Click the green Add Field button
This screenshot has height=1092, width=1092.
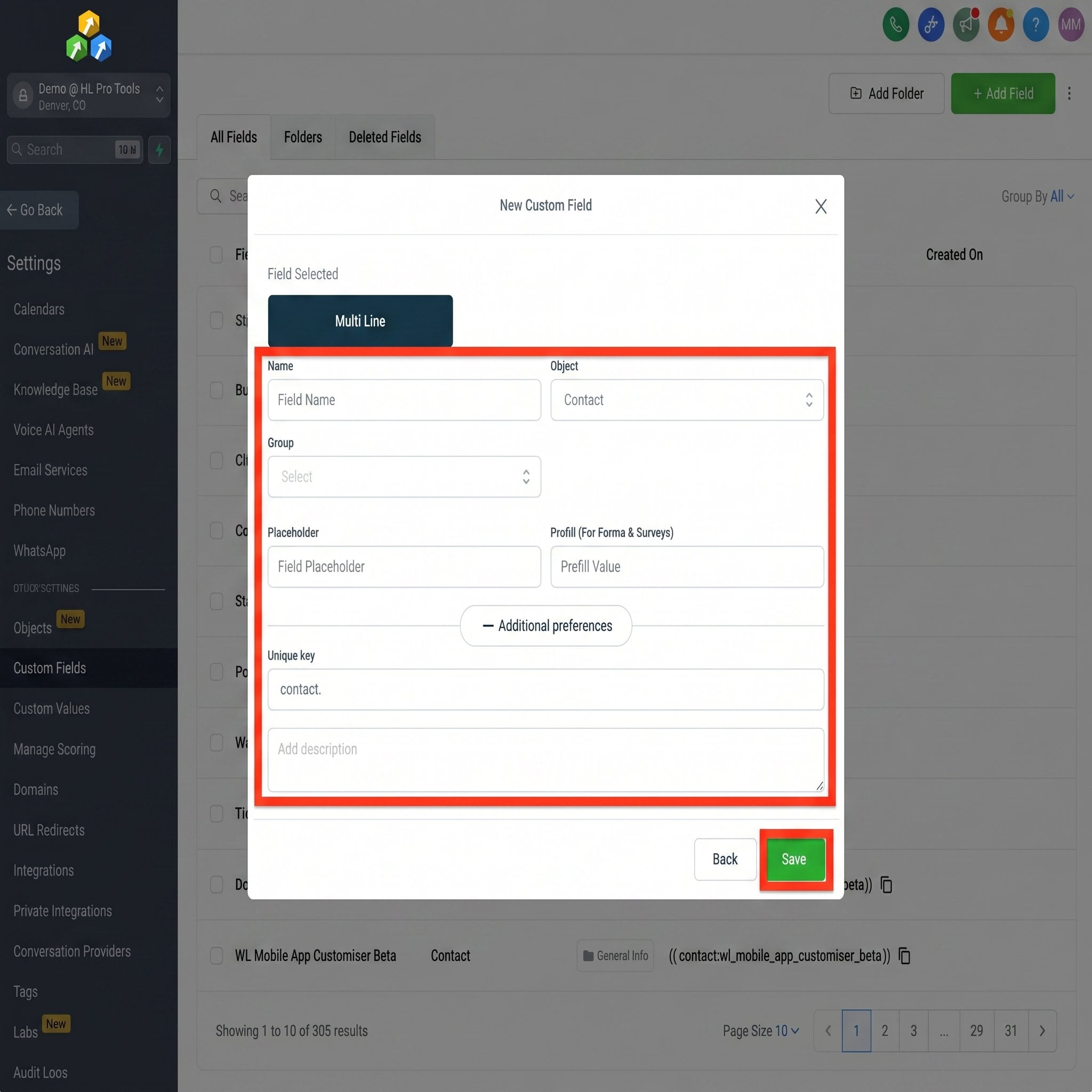pos(1003,93)
